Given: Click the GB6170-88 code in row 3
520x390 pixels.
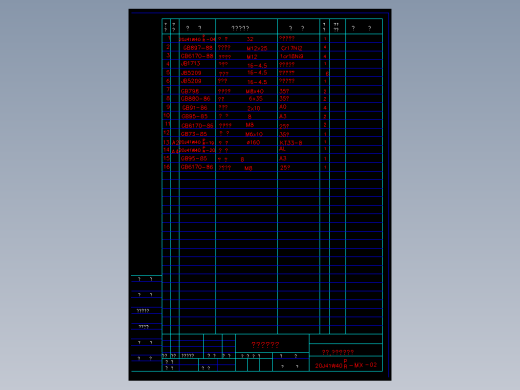Looking at the screenshot, I should (x=197, y=56).
